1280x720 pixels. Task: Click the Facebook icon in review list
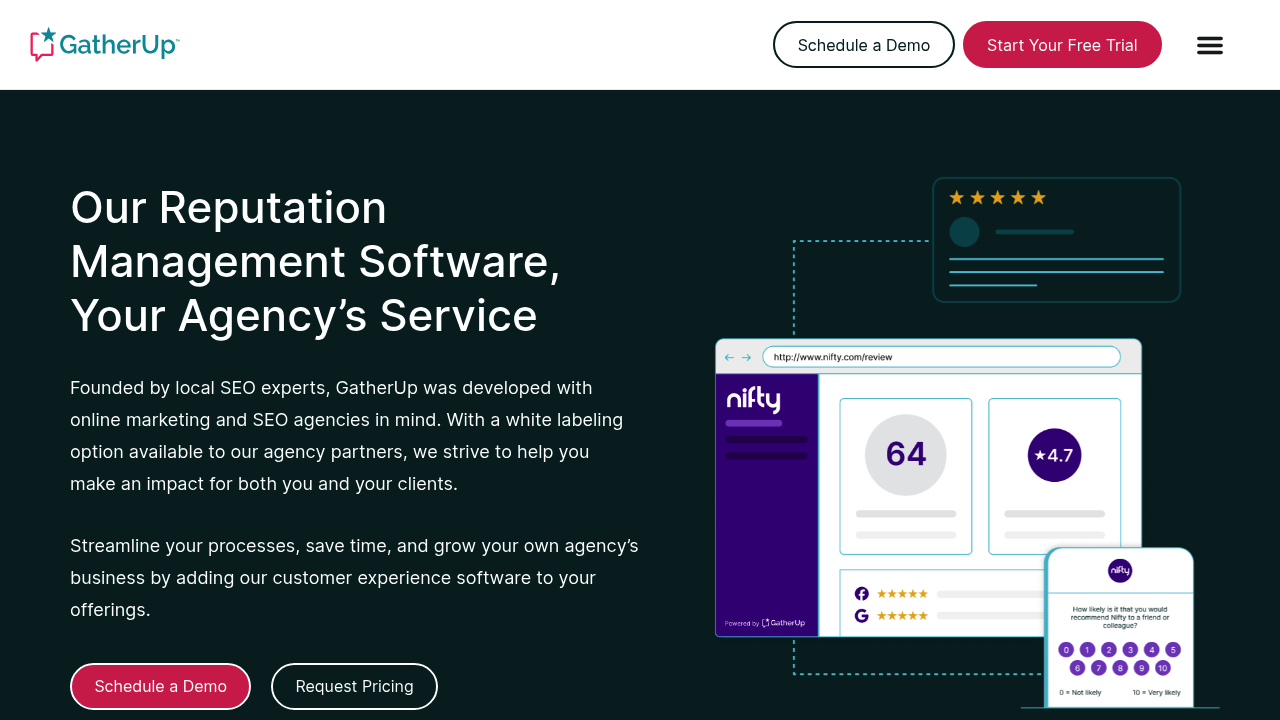(861, 593)
